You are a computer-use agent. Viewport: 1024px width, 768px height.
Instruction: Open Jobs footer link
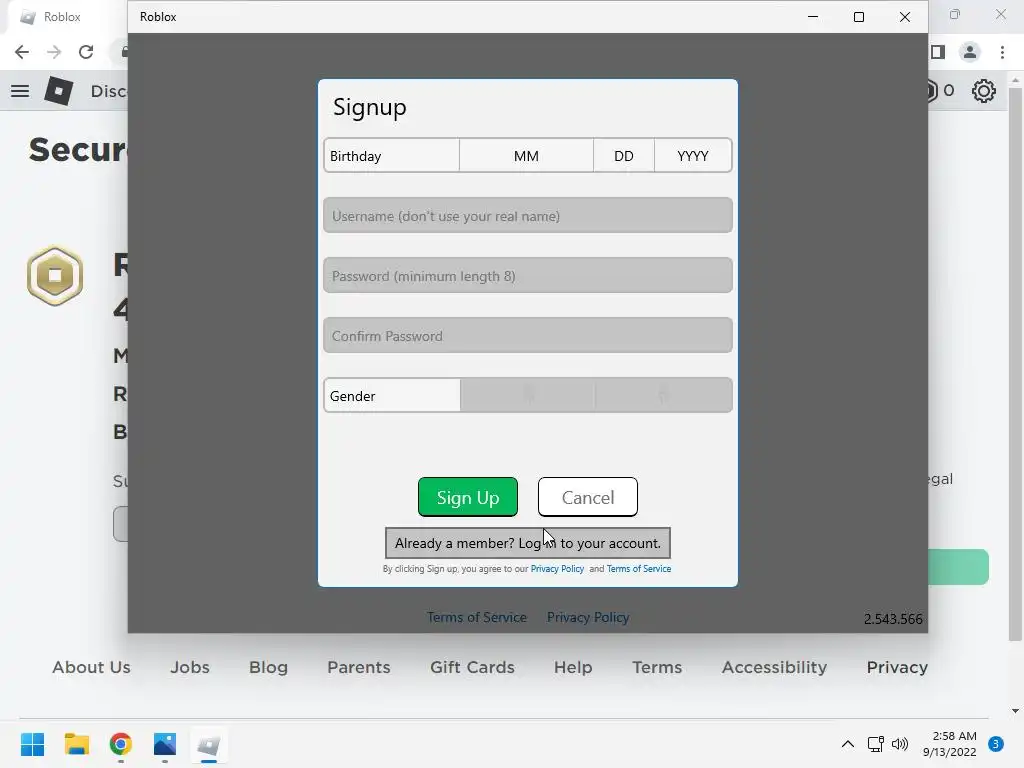click(x=190, y=667)
